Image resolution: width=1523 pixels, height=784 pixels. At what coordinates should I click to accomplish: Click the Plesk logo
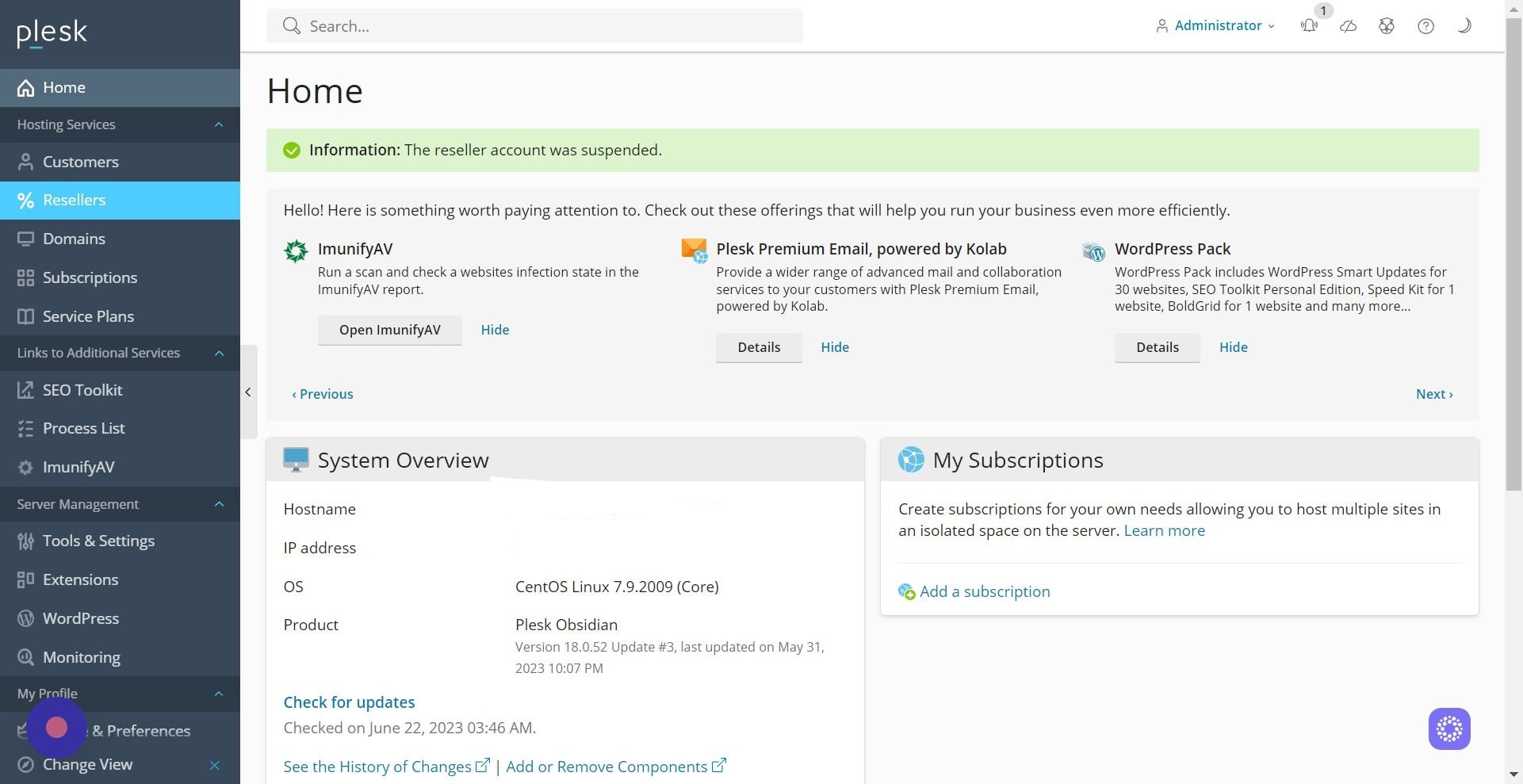coord(52,33)
